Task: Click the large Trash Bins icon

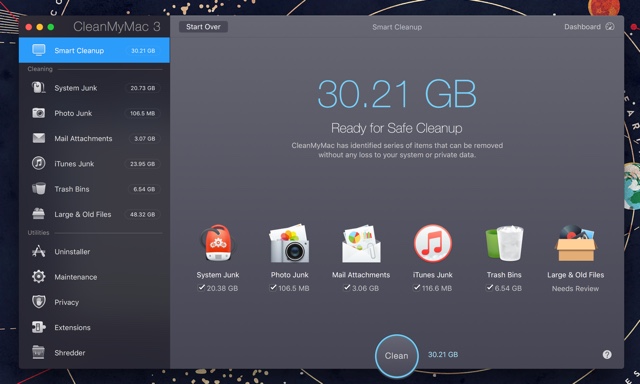Action: [x=504, y=243]
